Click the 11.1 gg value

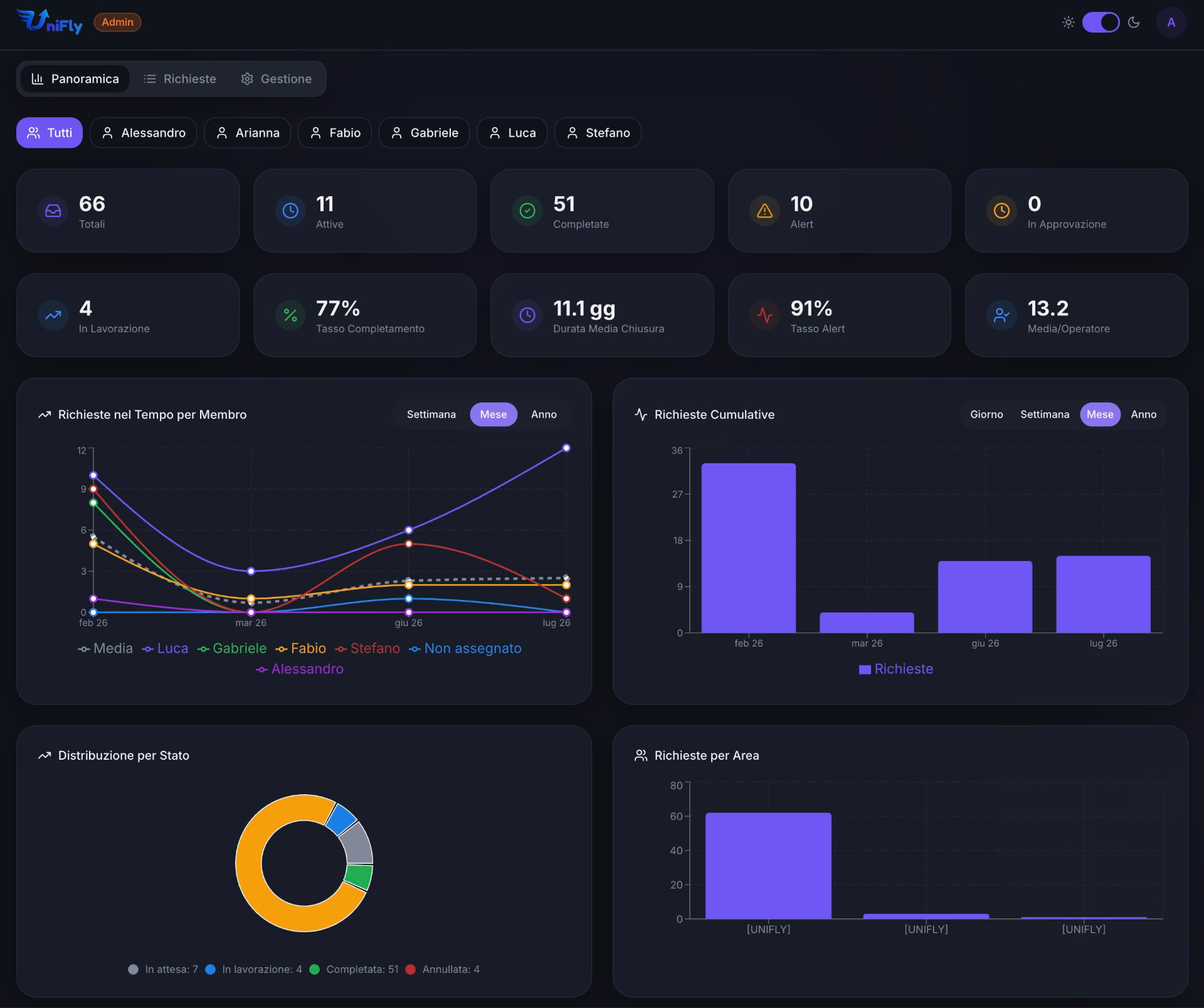click(584, 308)
